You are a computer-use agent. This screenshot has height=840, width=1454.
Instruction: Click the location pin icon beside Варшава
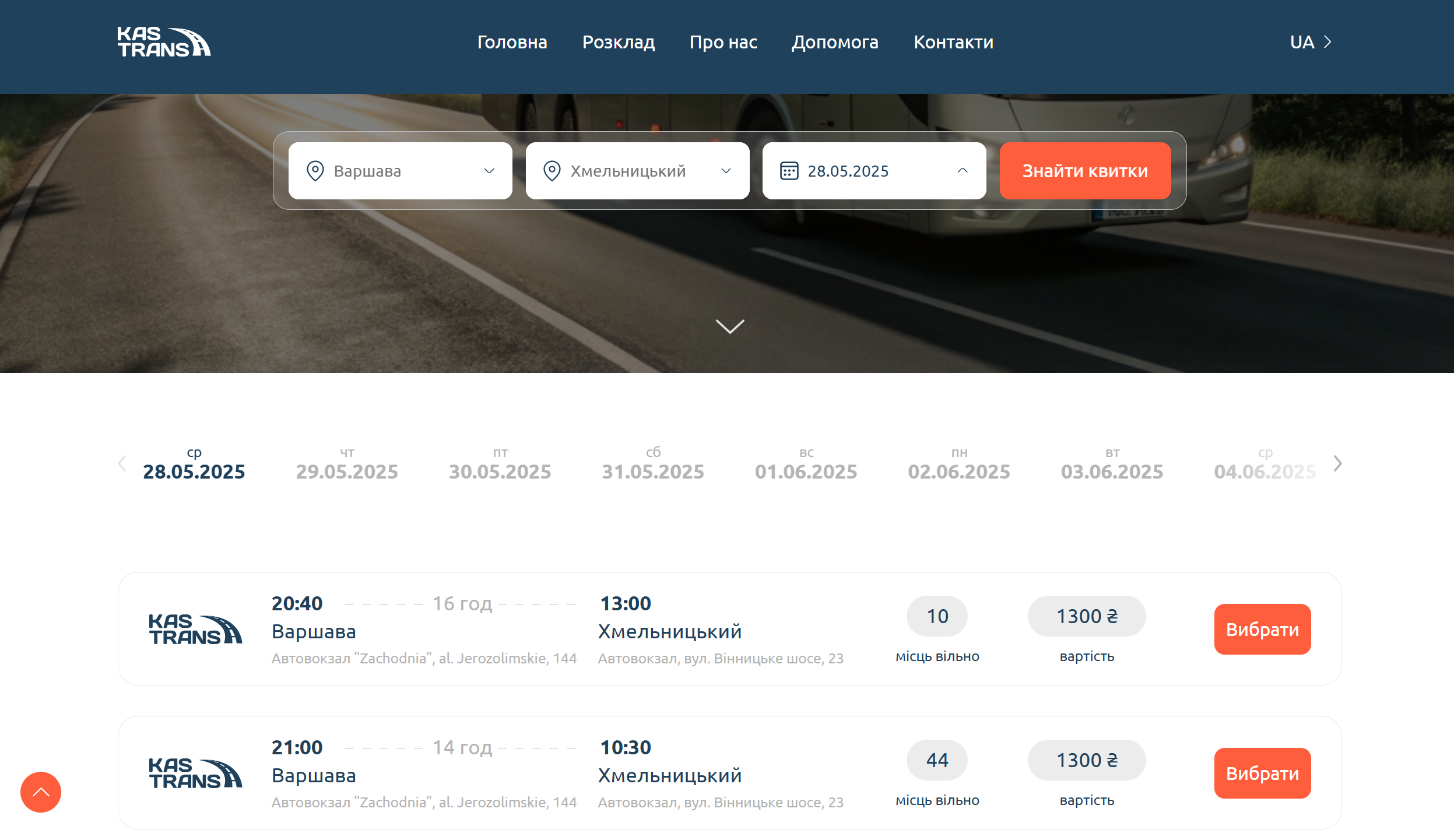[315, 171]
